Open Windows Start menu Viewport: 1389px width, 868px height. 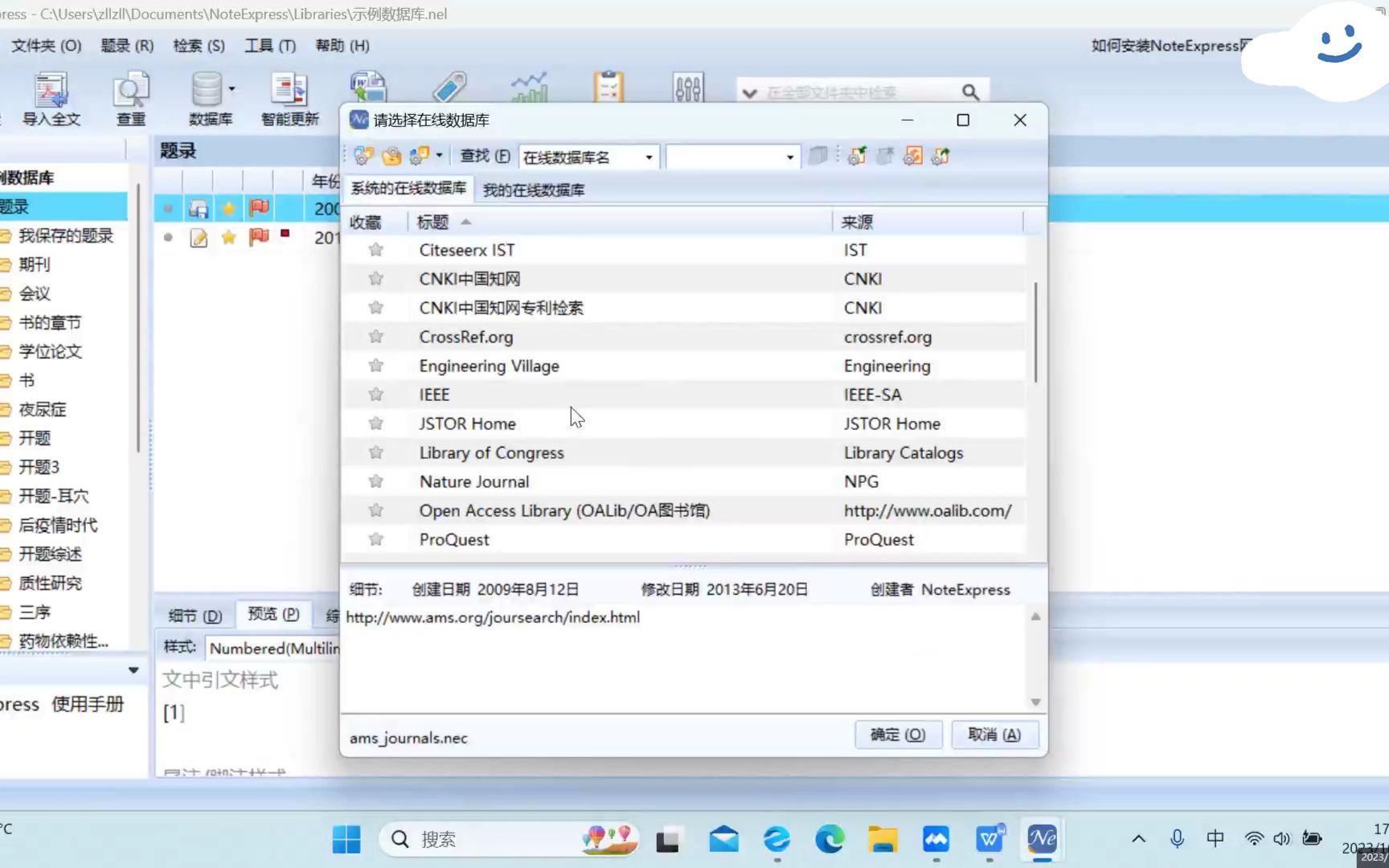click(346, 840)
